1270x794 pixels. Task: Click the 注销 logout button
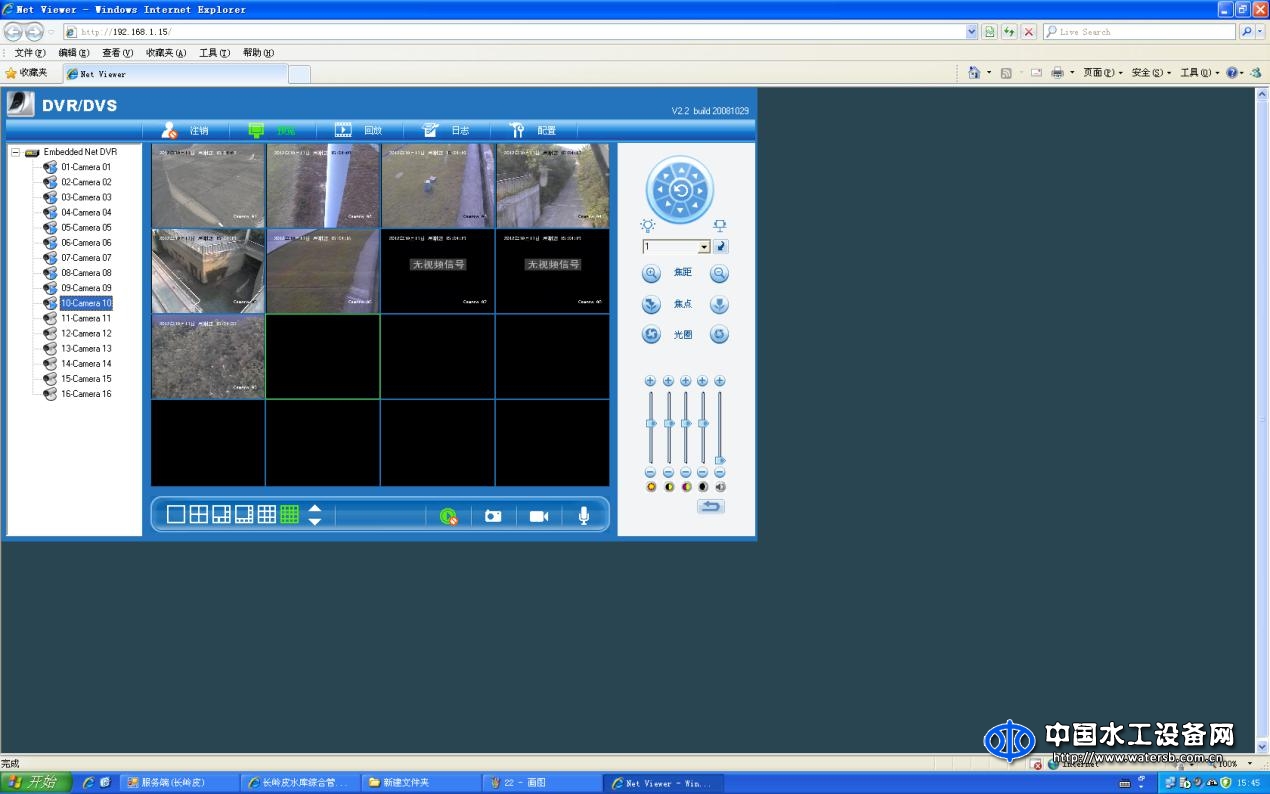pyautogui.click(x=185, y=130)
